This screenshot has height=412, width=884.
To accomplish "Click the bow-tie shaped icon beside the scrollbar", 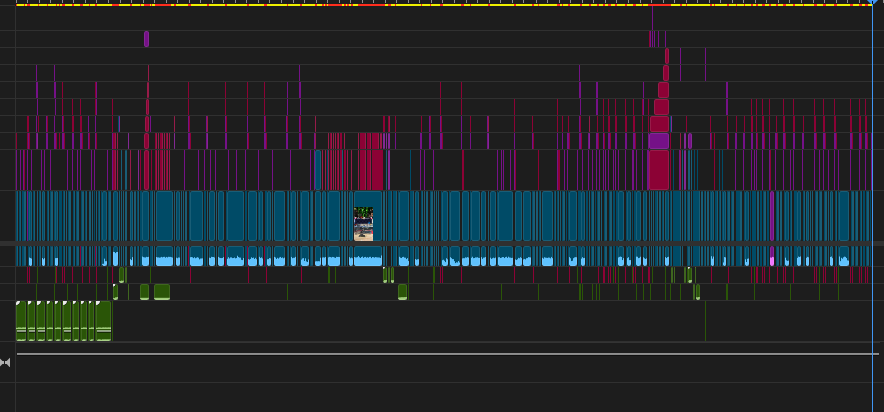I will click(5, 362).
